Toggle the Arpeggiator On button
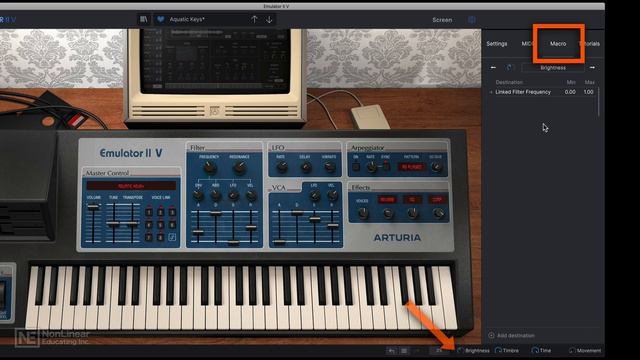The height and width of the screenshot is (360, 640). point(356,167)
